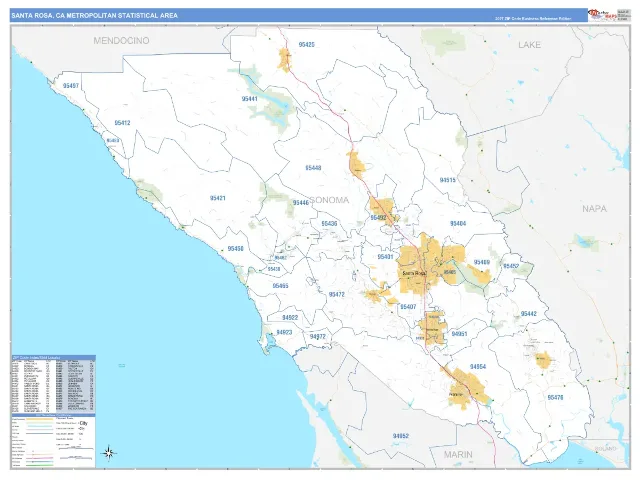Select ZIP code 94954 label
Screen dimensions: 640x480
point(478,367)
